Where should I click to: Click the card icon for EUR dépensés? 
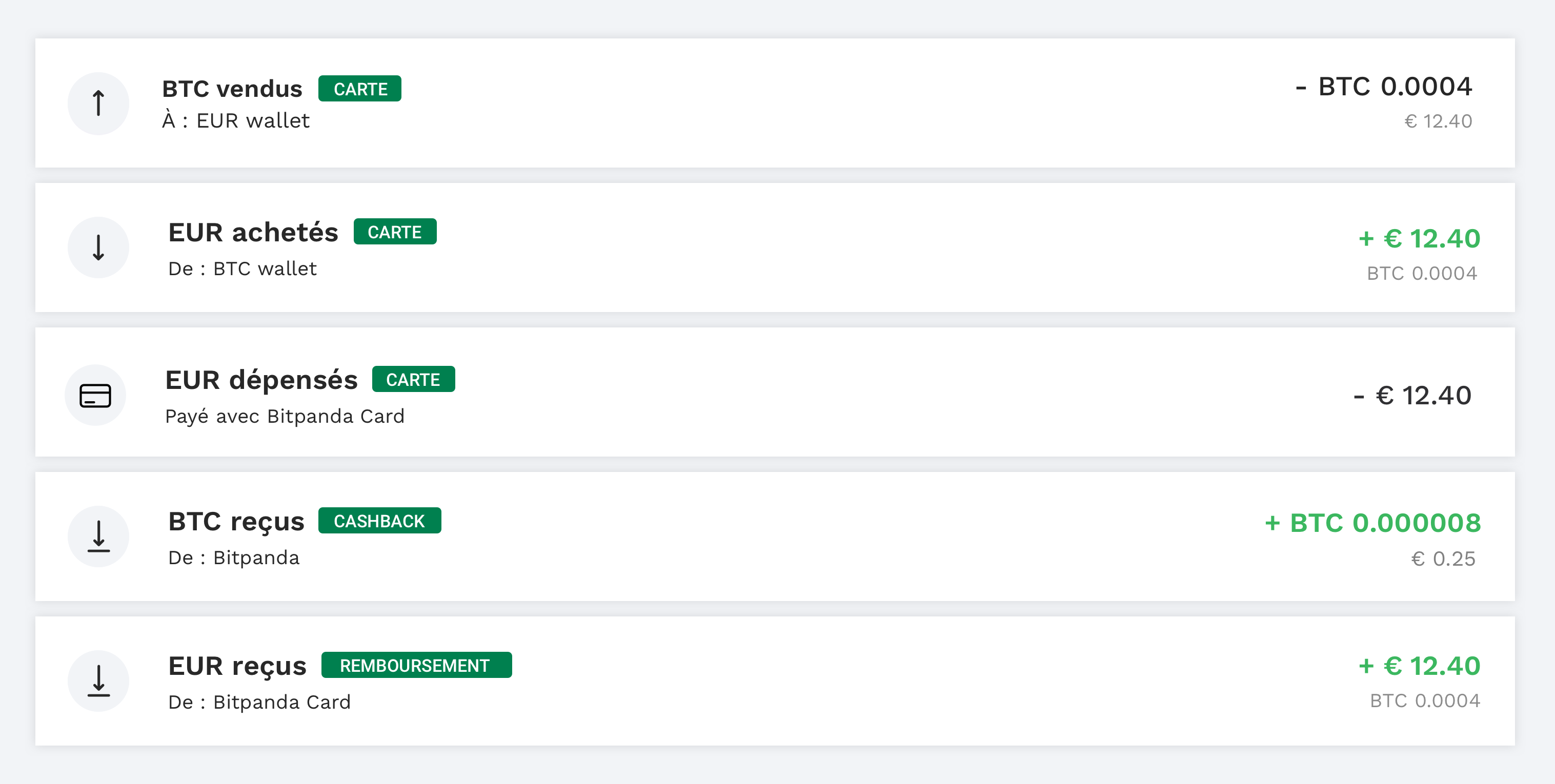(95, 395)
